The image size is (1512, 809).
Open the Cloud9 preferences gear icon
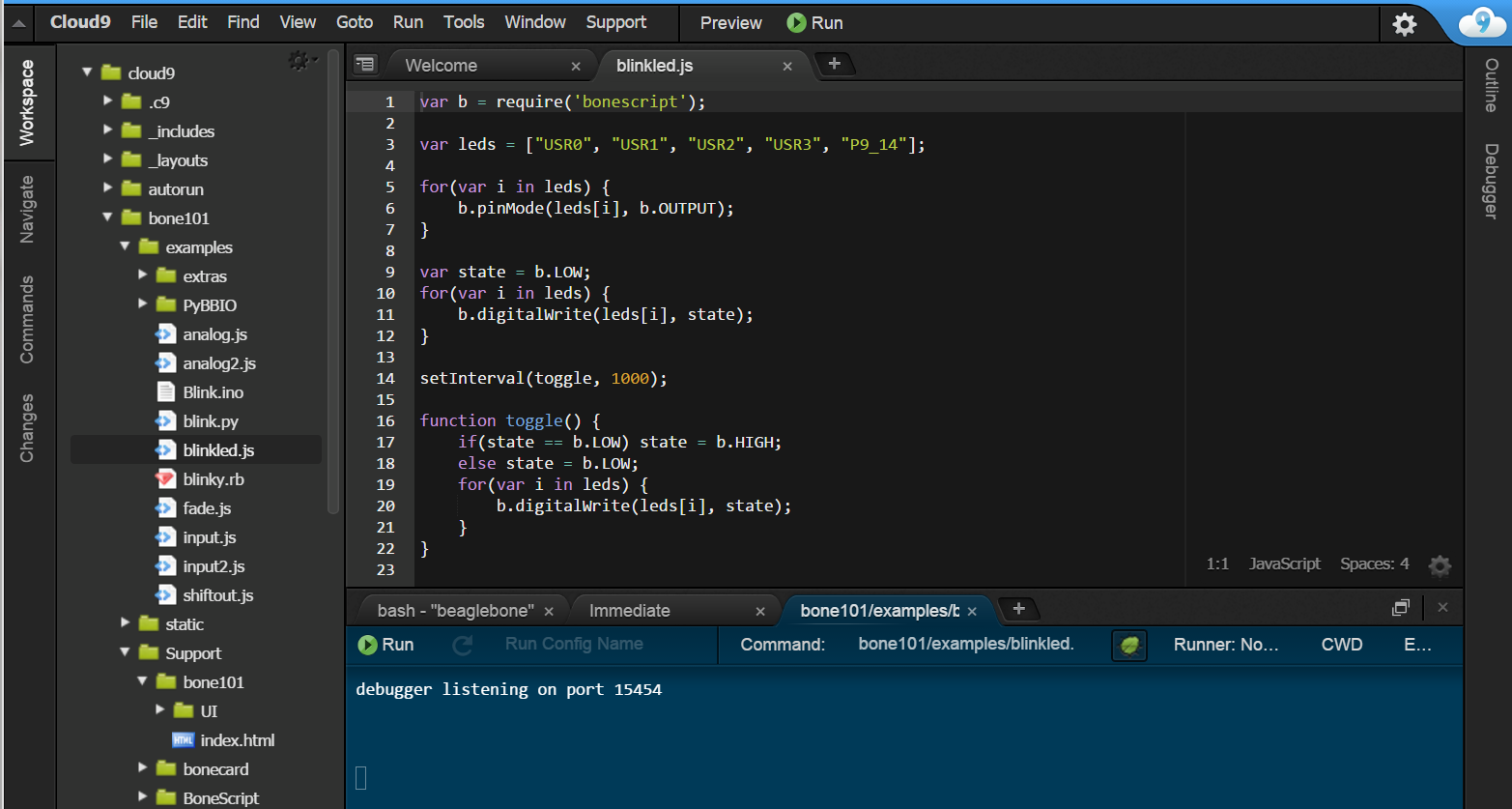point(1404,24)
